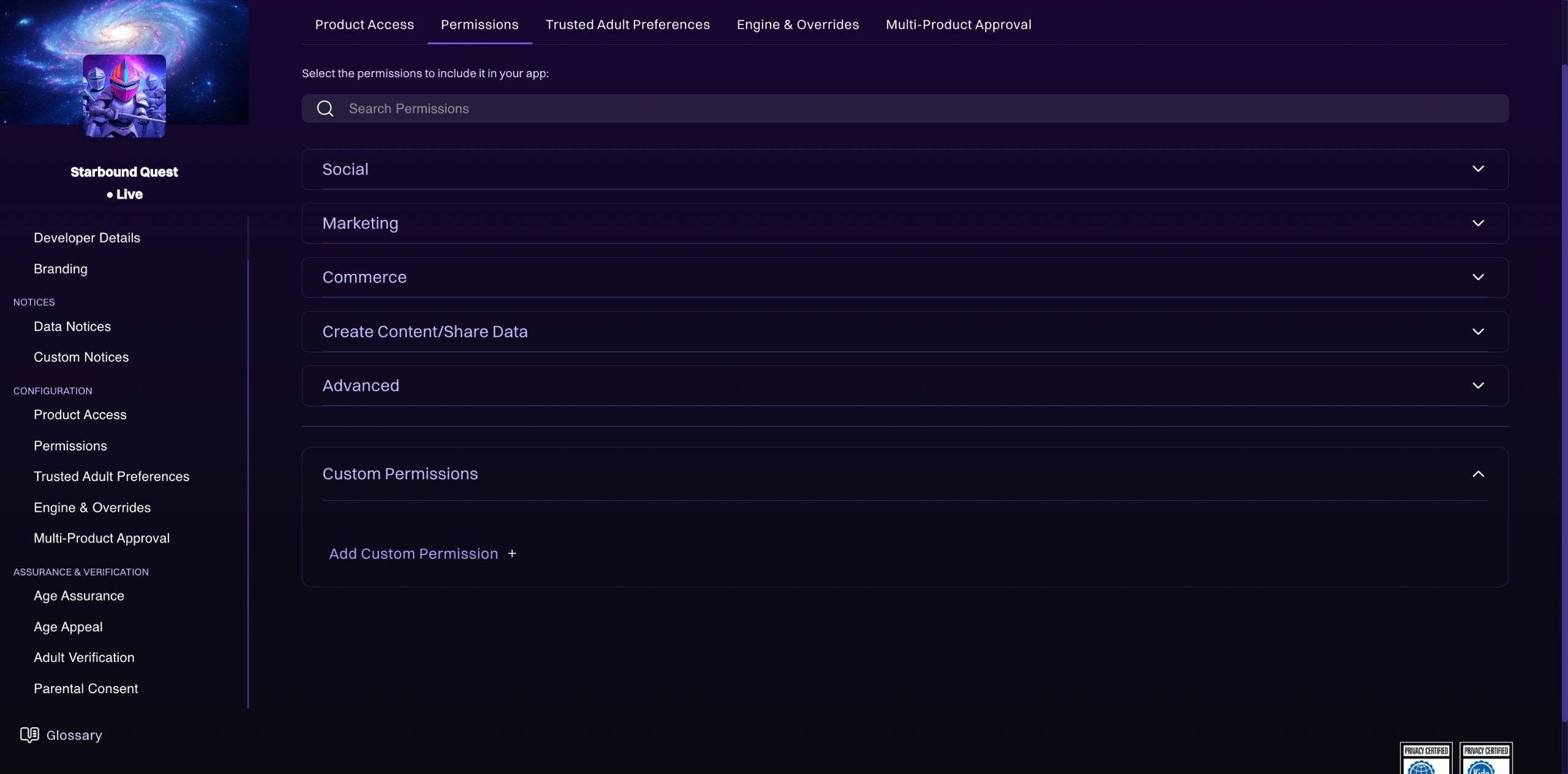Open Developer Details in sidebar

tap(87, 238)
